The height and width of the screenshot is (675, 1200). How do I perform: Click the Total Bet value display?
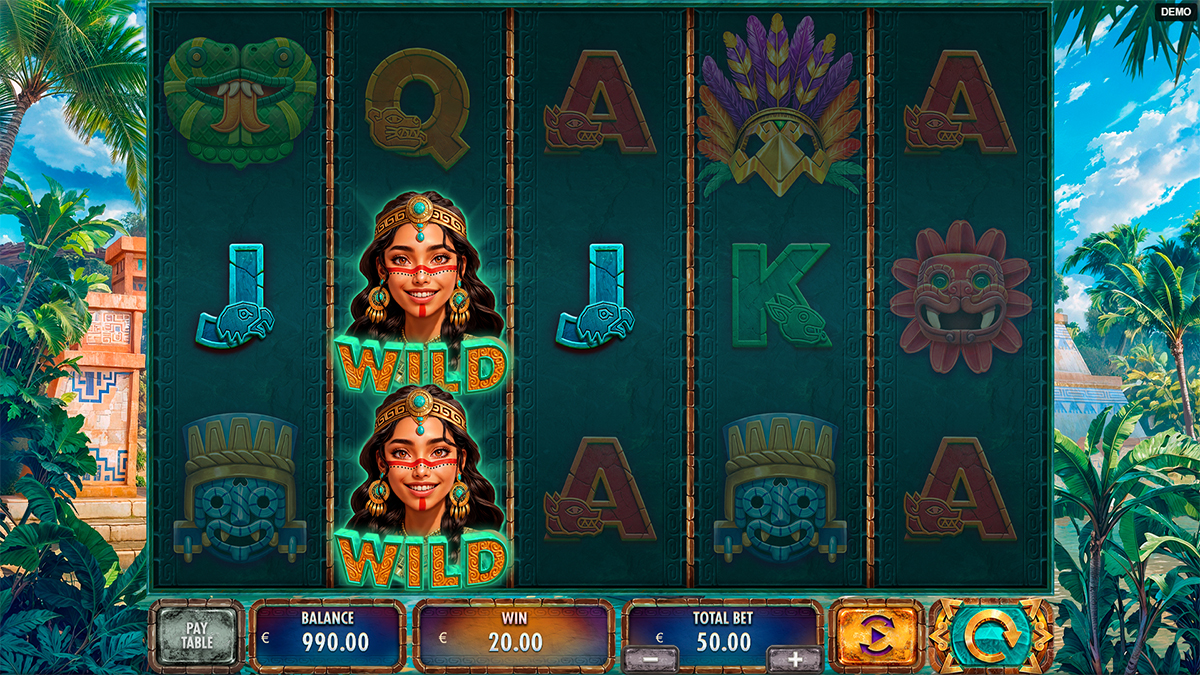722,632
